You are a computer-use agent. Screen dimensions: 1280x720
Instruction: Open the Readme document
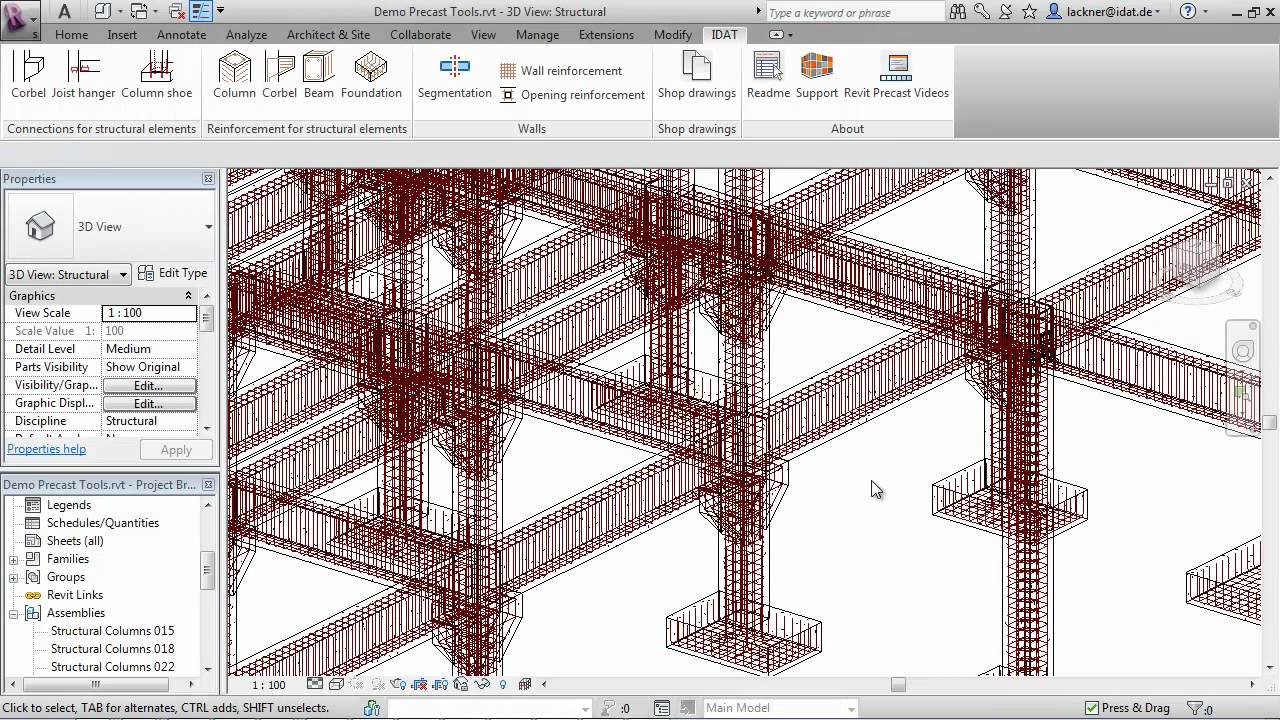click(768, 76)
